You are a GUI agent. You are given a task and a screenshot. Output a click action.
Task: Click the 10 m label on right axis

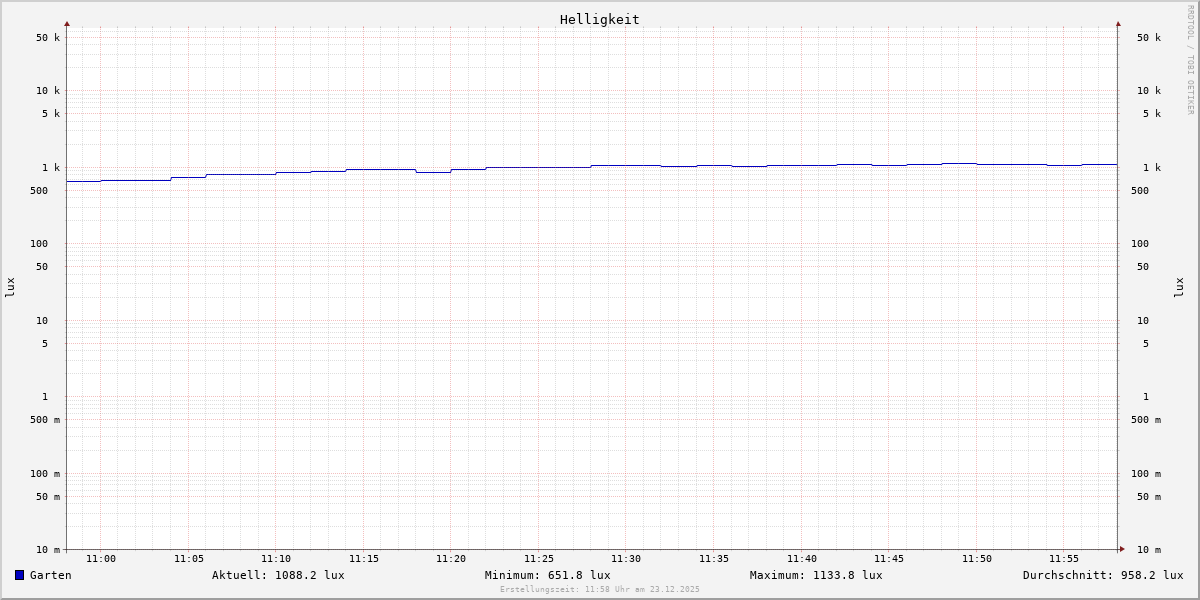click(1148, 550)
